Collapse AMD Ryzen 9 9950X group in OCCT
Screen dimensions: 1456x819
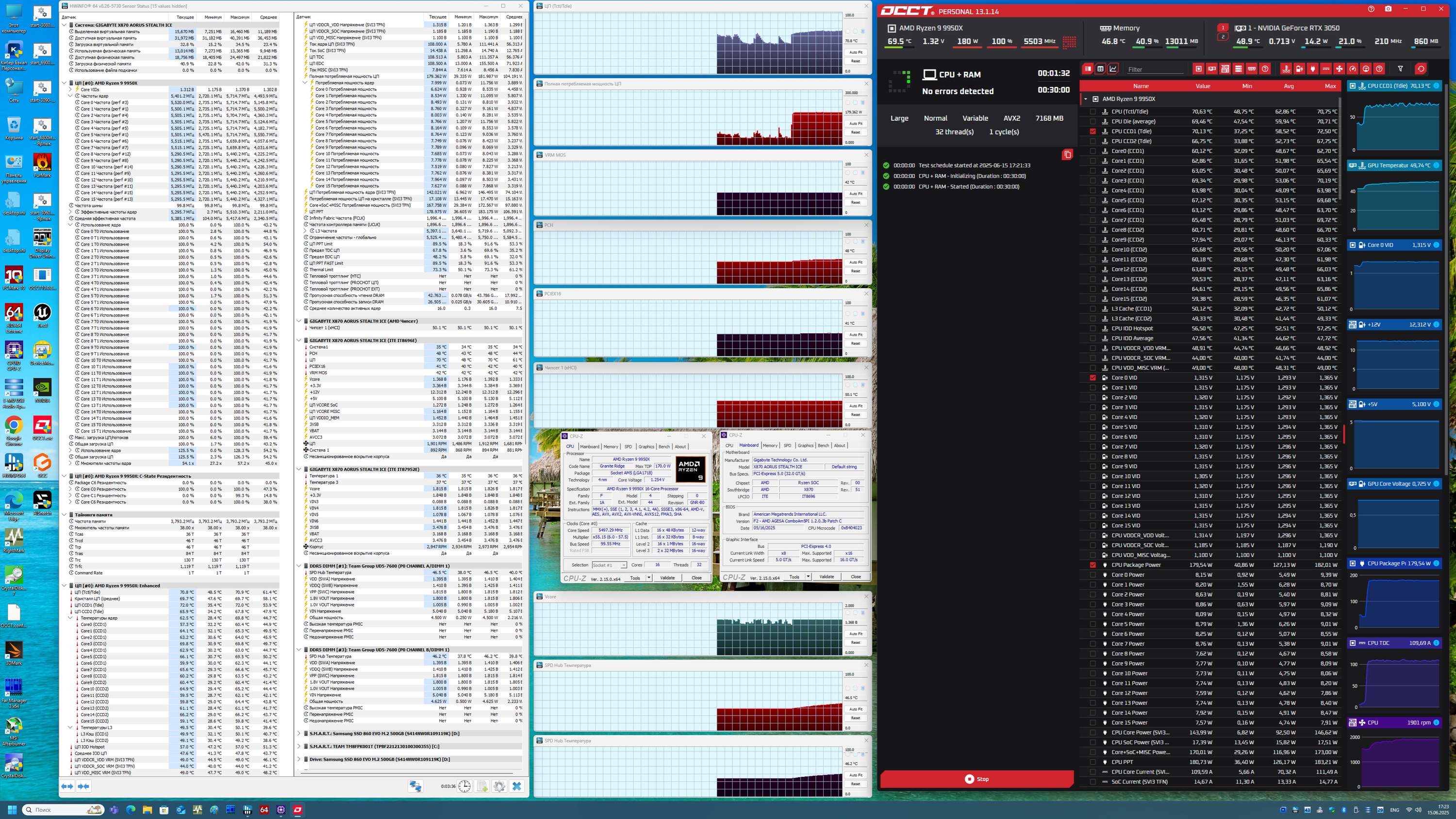pos(1085,99)
